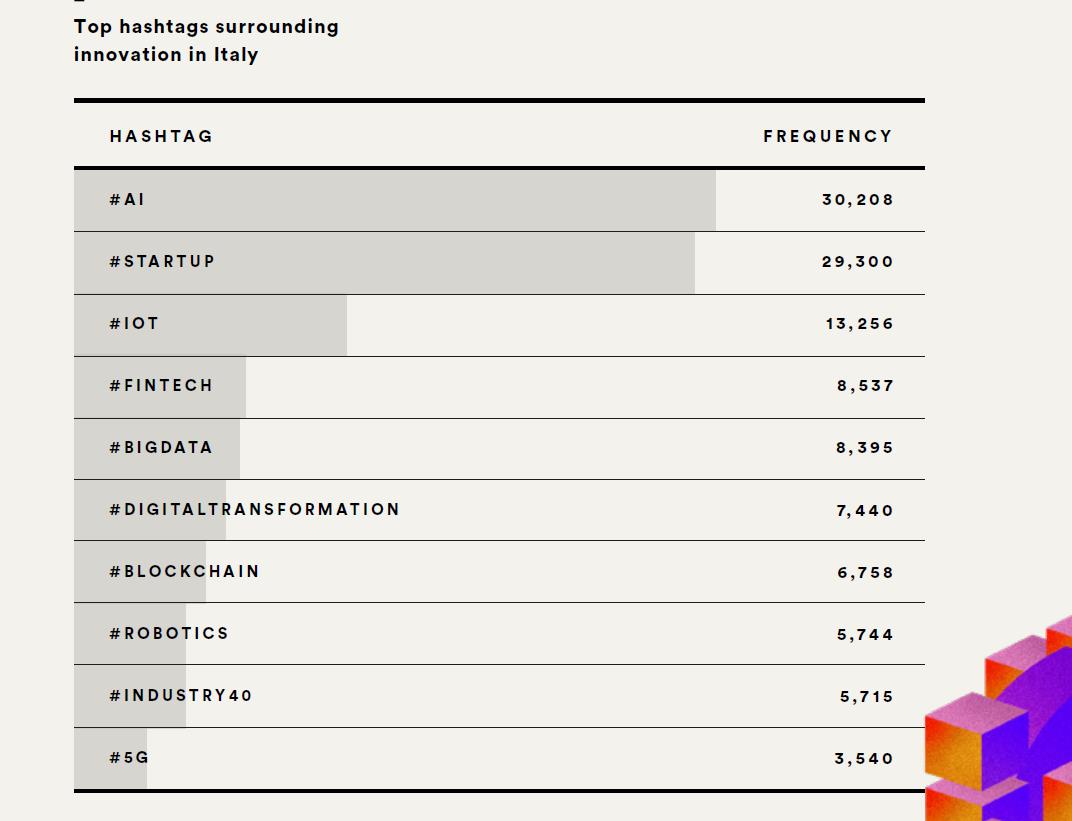Click the FREQUENCY column header
The width and height of the screenshot is (1072, 821).
pos(828,136)
